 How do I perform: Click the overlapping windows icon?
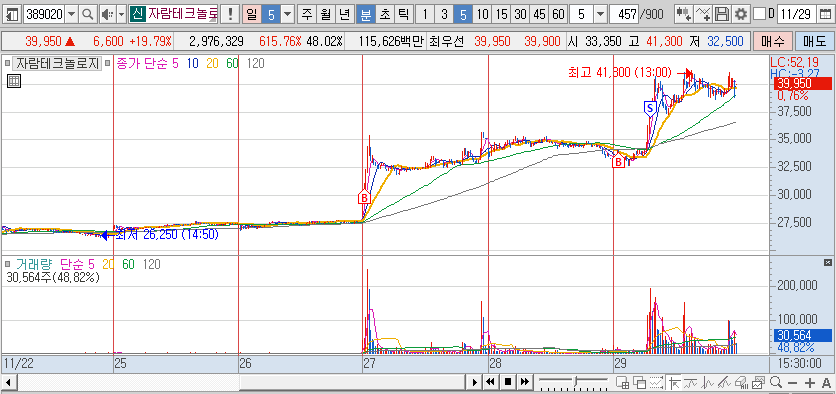(x=639, y=382)
